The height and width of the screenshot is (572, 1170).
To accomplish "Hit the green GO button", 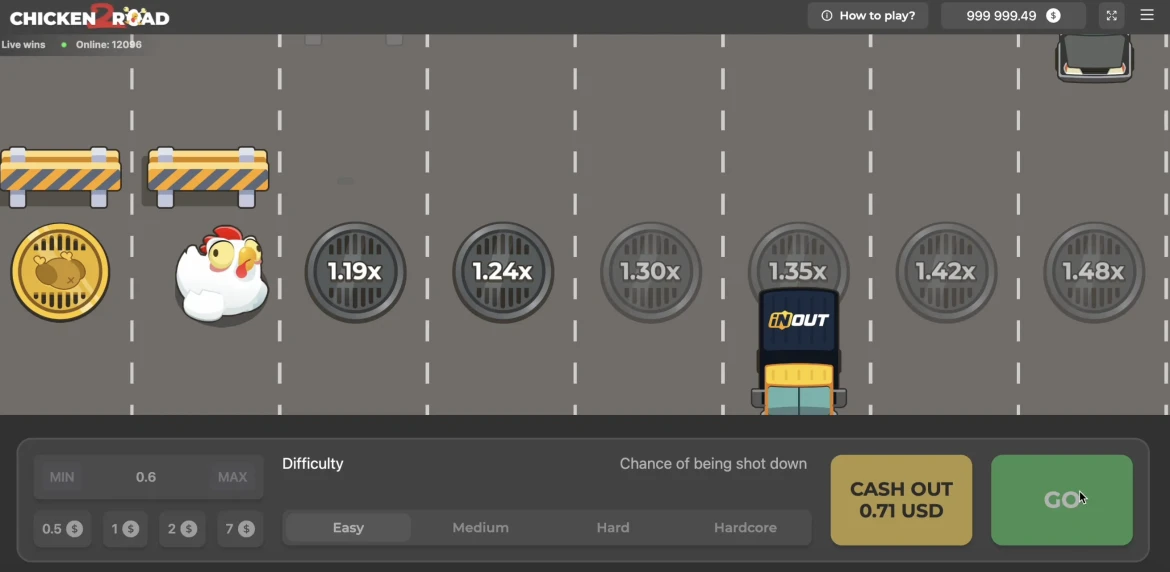I will point(1062,500).
